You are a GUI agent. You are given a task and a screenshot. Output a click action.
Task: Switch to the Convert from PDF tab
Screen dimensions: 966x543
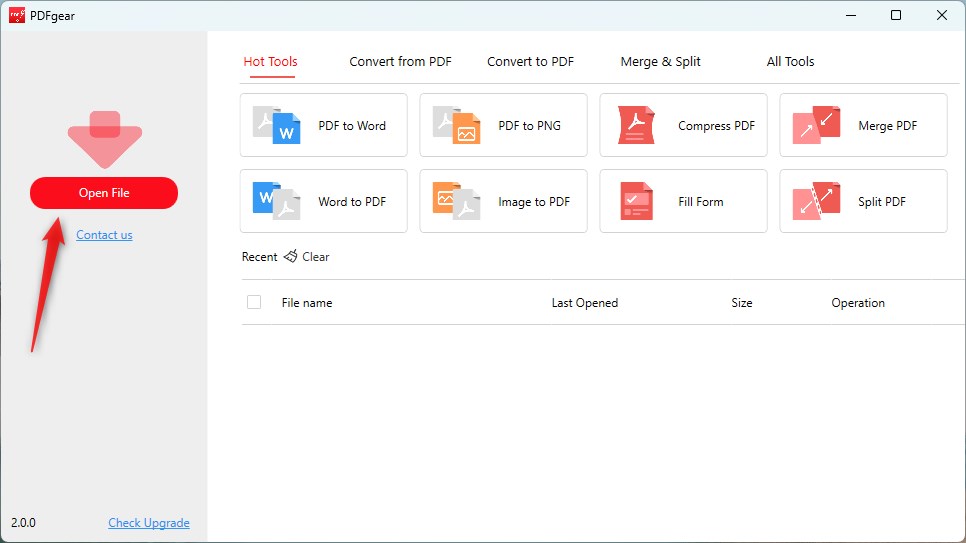(x=400, y=62)
